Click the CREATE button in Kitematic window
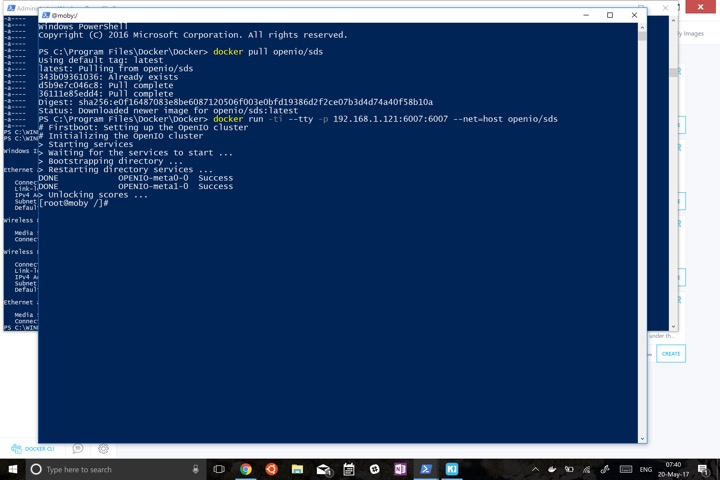This screenshot has width=720, height=480. 671,354
